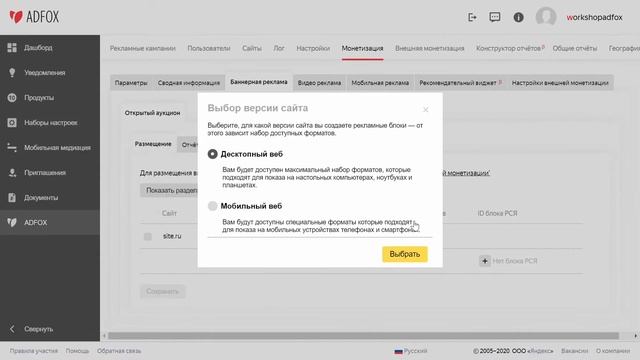Select the Мобильный веб radio option
The width and height of the screenshot is (640, 360).
212,206
